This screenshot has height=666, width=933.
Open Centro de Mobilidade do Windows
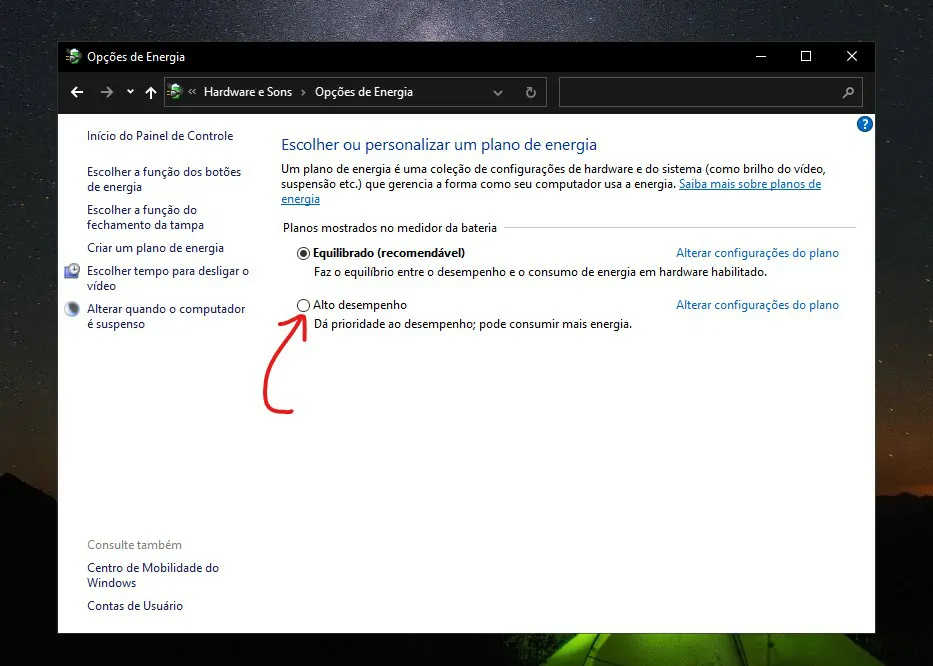point(153,575)
